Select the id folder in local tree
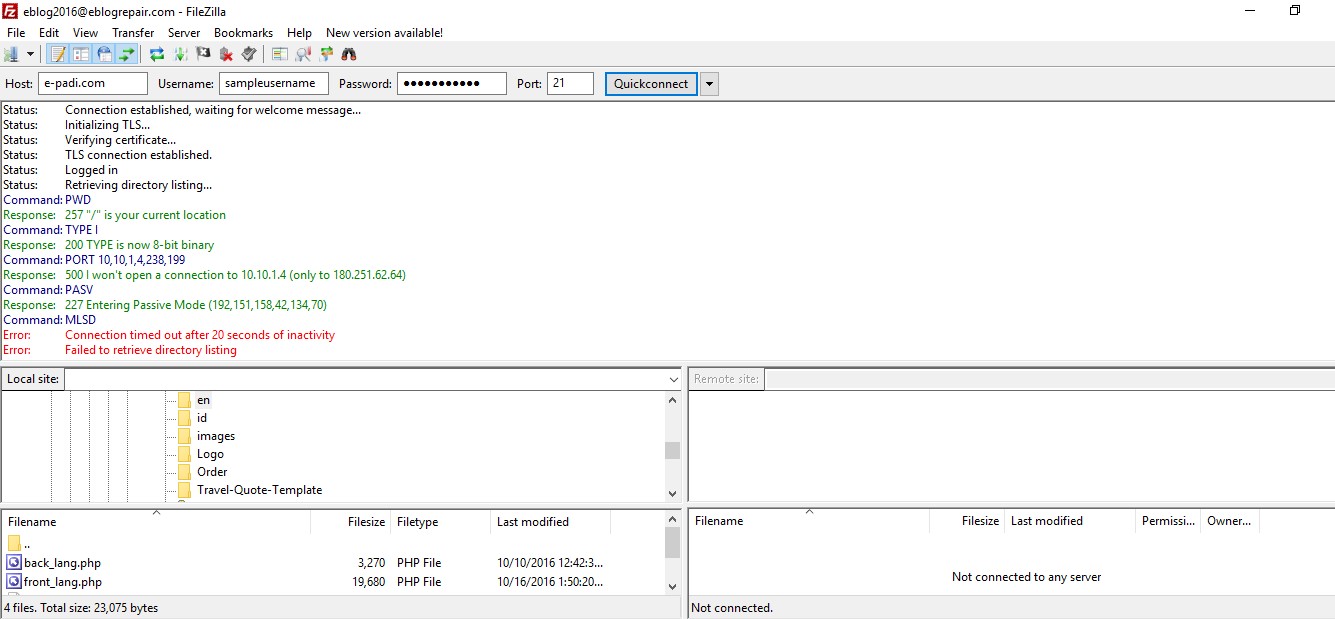The height and width of the screenshot is (619, 1335). click(x=202, y=418)
